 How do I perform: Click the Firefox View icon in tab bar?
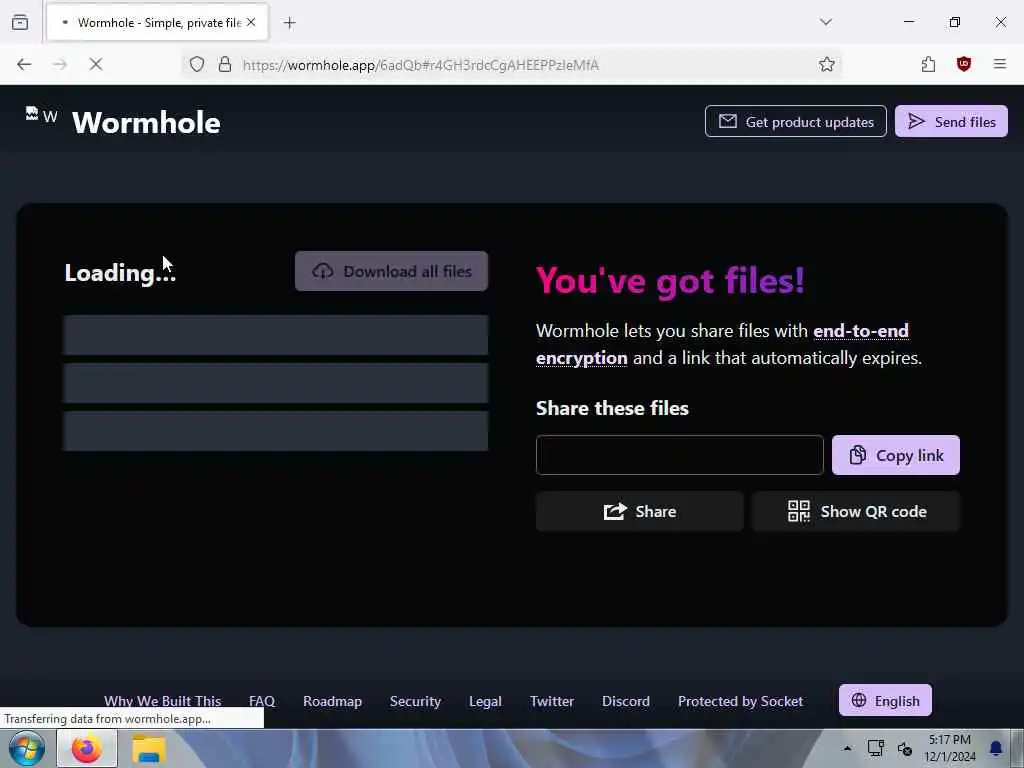[x=20, y=22]
